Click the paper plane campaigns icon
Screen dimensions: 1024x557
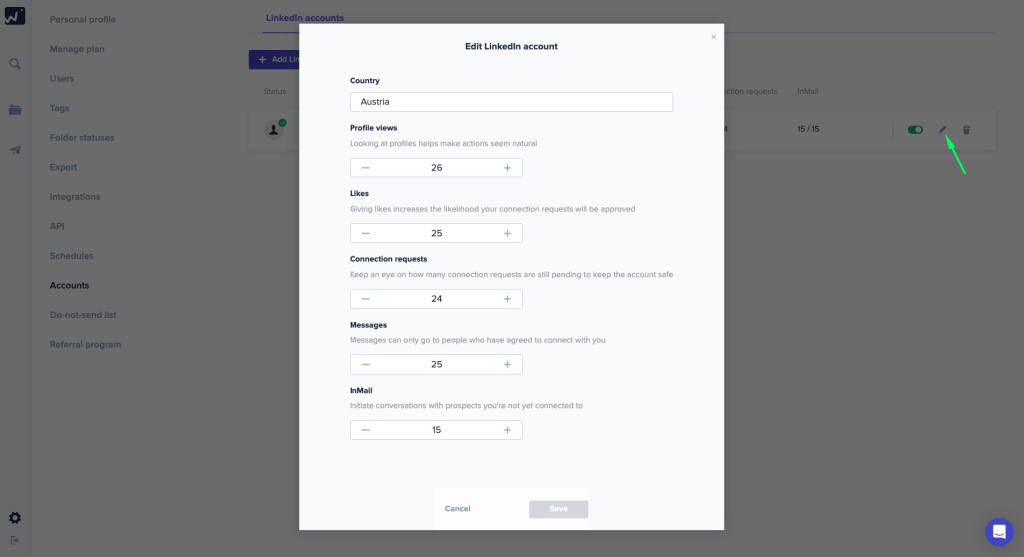pyautogui.click(x=15, y=150)
